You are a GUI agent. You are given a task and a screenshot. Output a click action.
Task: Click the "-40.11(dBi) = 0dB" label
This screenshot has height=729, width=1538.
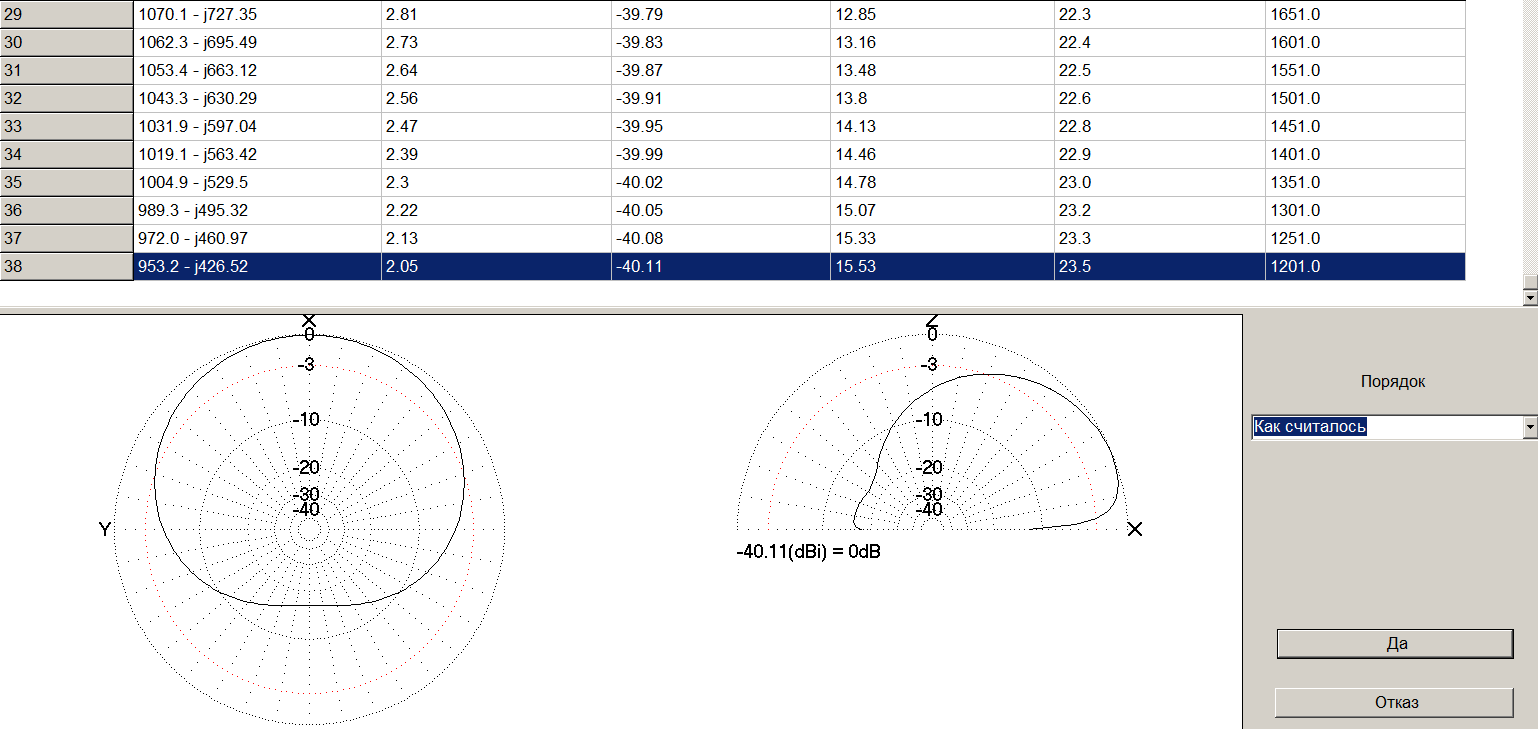[808, 552]
